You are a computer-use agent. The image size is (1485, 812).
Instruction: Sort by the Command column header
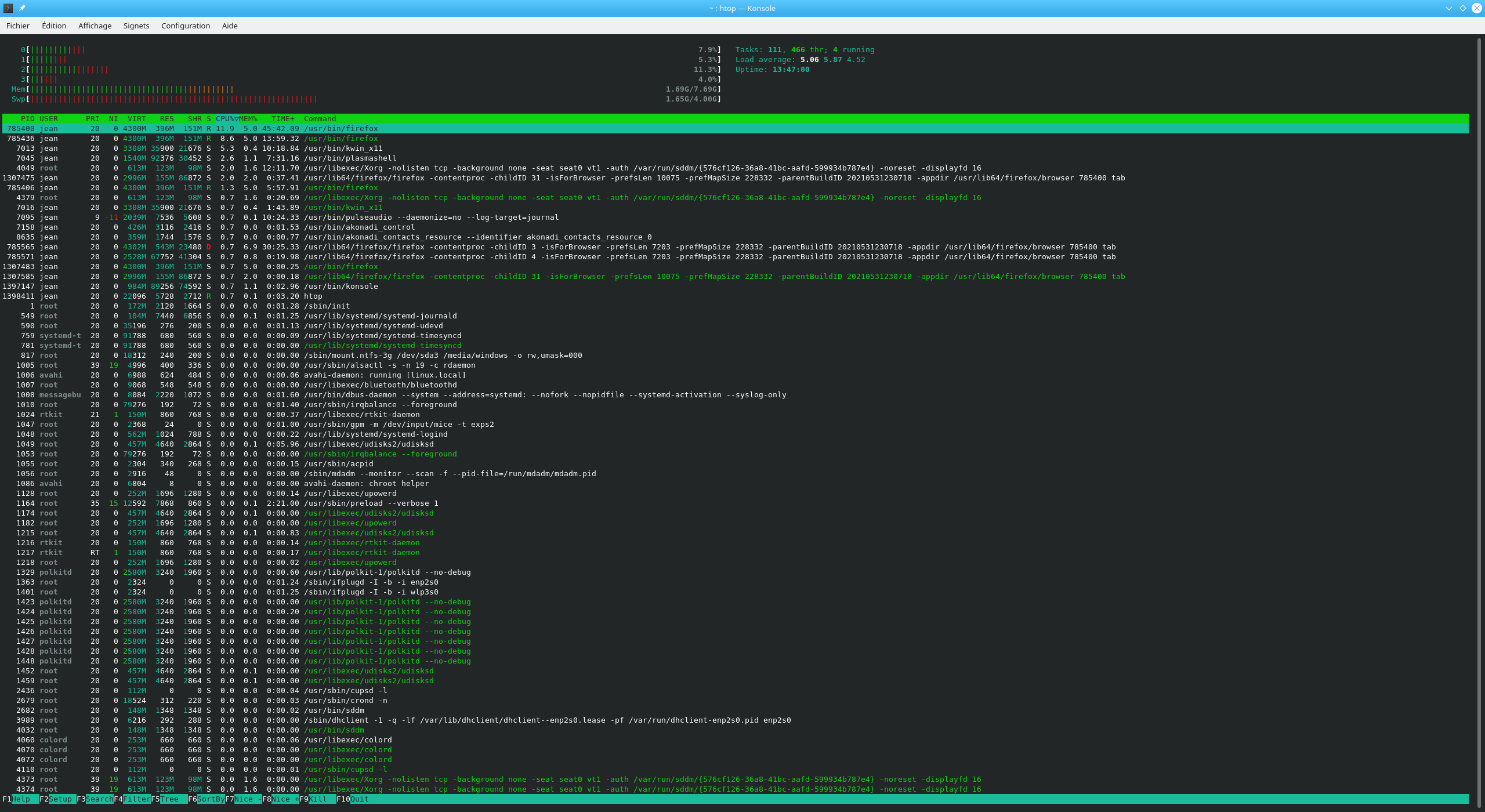[320, 119]
